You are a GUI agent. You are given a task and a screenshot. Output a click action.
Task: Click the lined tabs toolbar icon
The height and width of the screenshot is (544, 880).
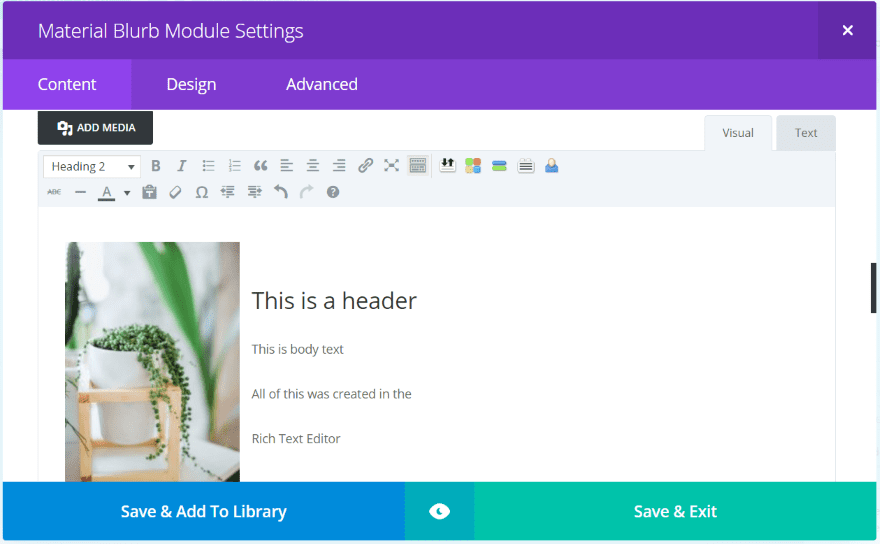526,166
